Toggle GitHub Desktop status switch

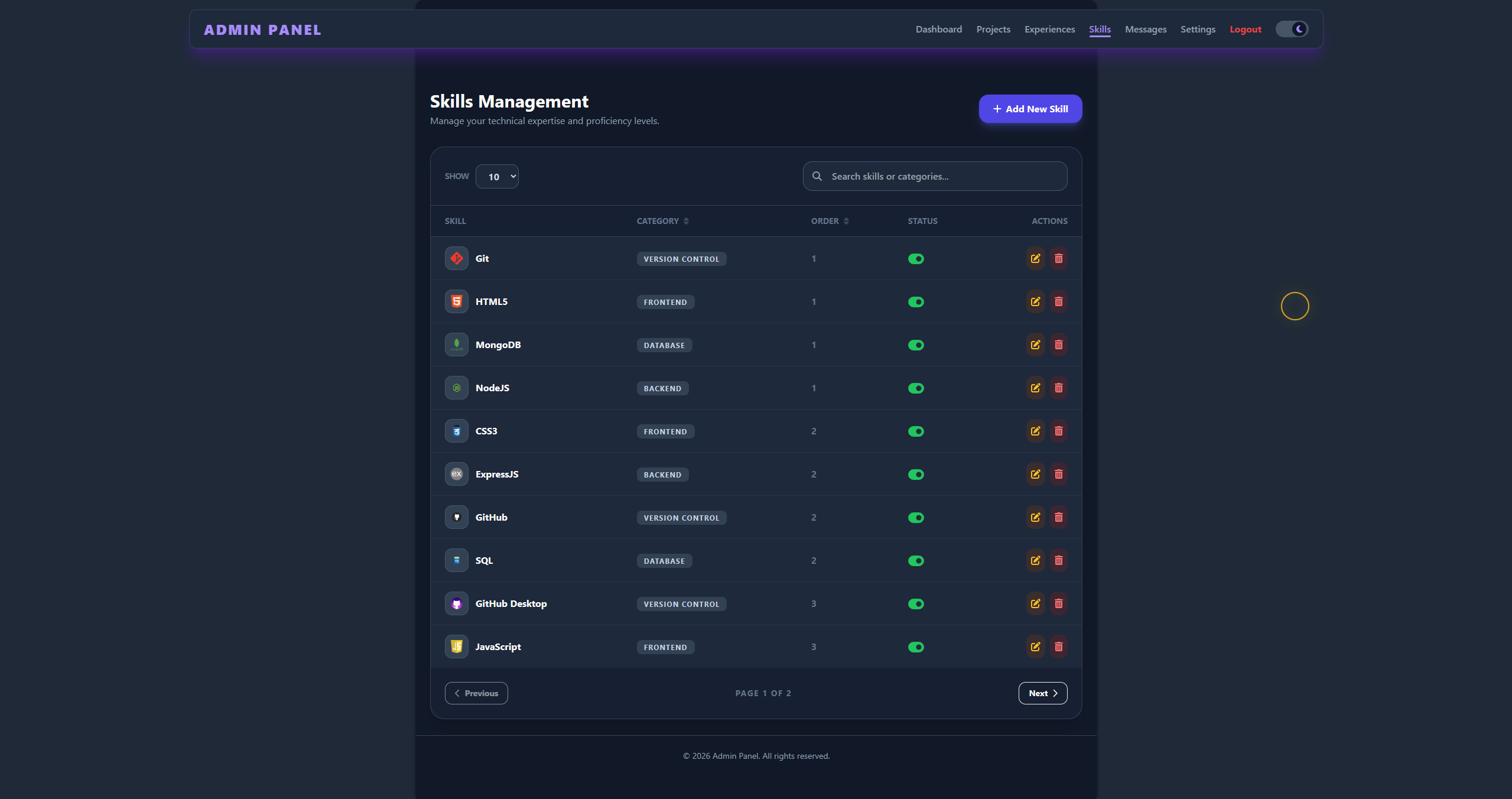916,604
